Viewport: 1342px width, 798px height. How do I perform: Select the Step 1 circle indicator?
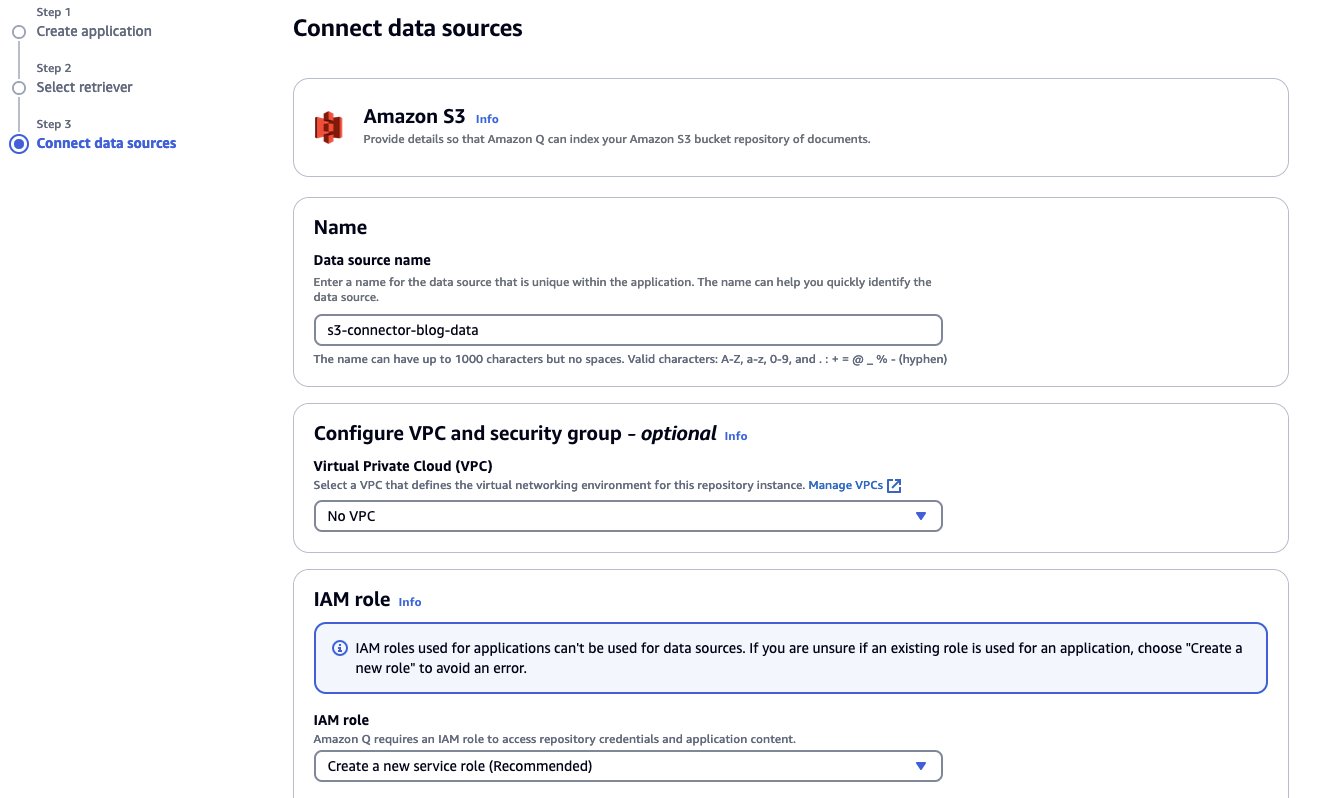(x=18, y=32)
